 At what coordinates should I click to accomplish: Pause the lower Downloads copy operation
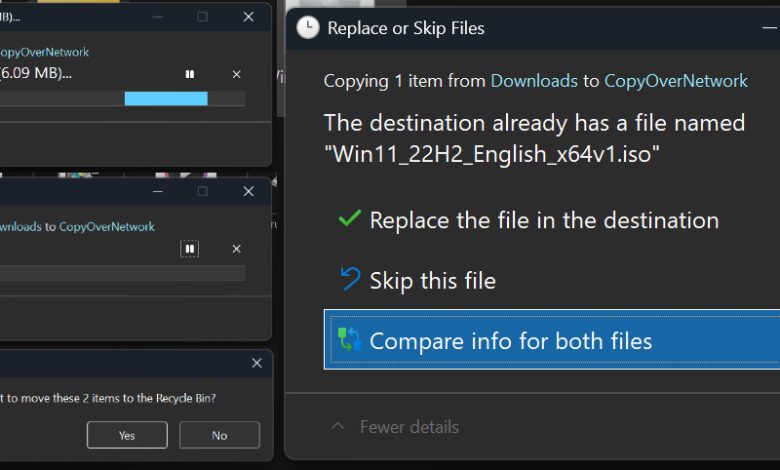click(x=190, y=248)
